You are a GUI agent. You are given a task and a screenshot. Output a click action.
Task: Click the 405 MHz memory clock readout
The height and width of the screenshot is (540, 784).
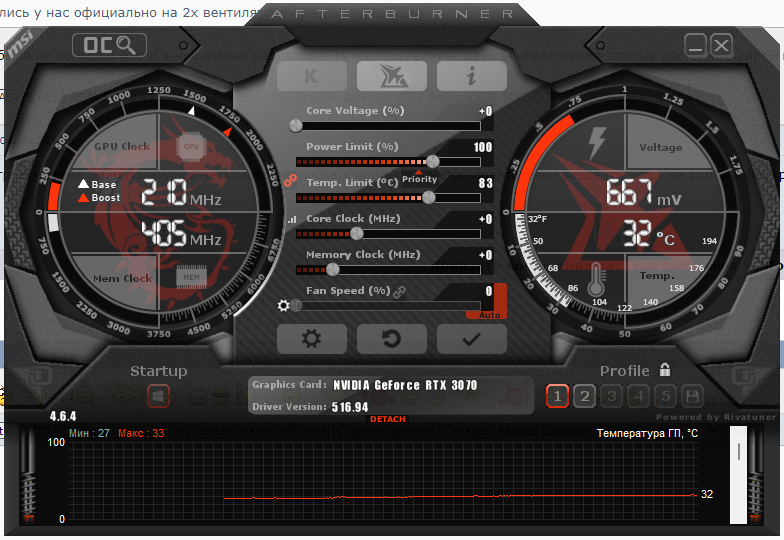[182, 234]
